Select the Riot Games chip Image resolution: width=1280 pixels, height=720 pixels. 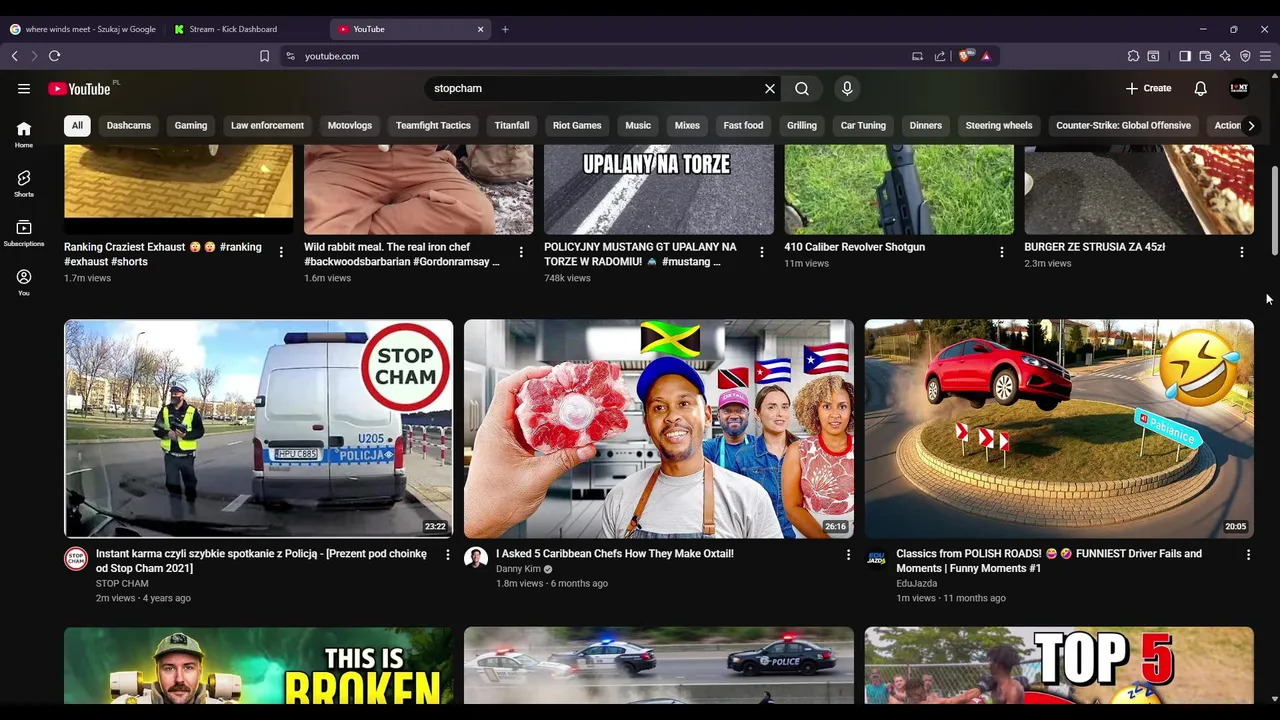577,126
